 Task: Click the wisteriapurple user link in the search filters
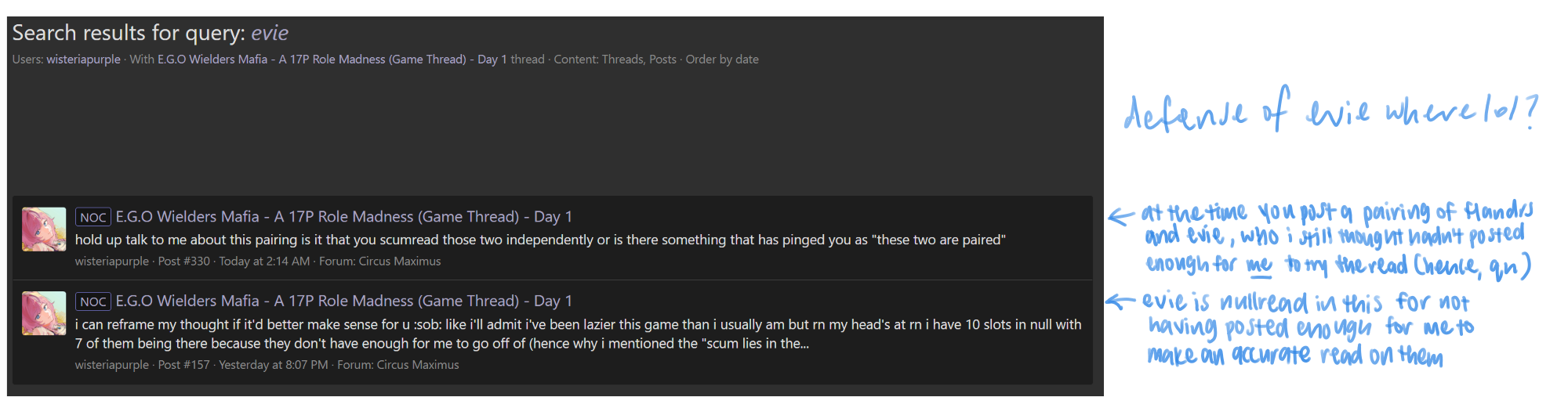point(83,60)
